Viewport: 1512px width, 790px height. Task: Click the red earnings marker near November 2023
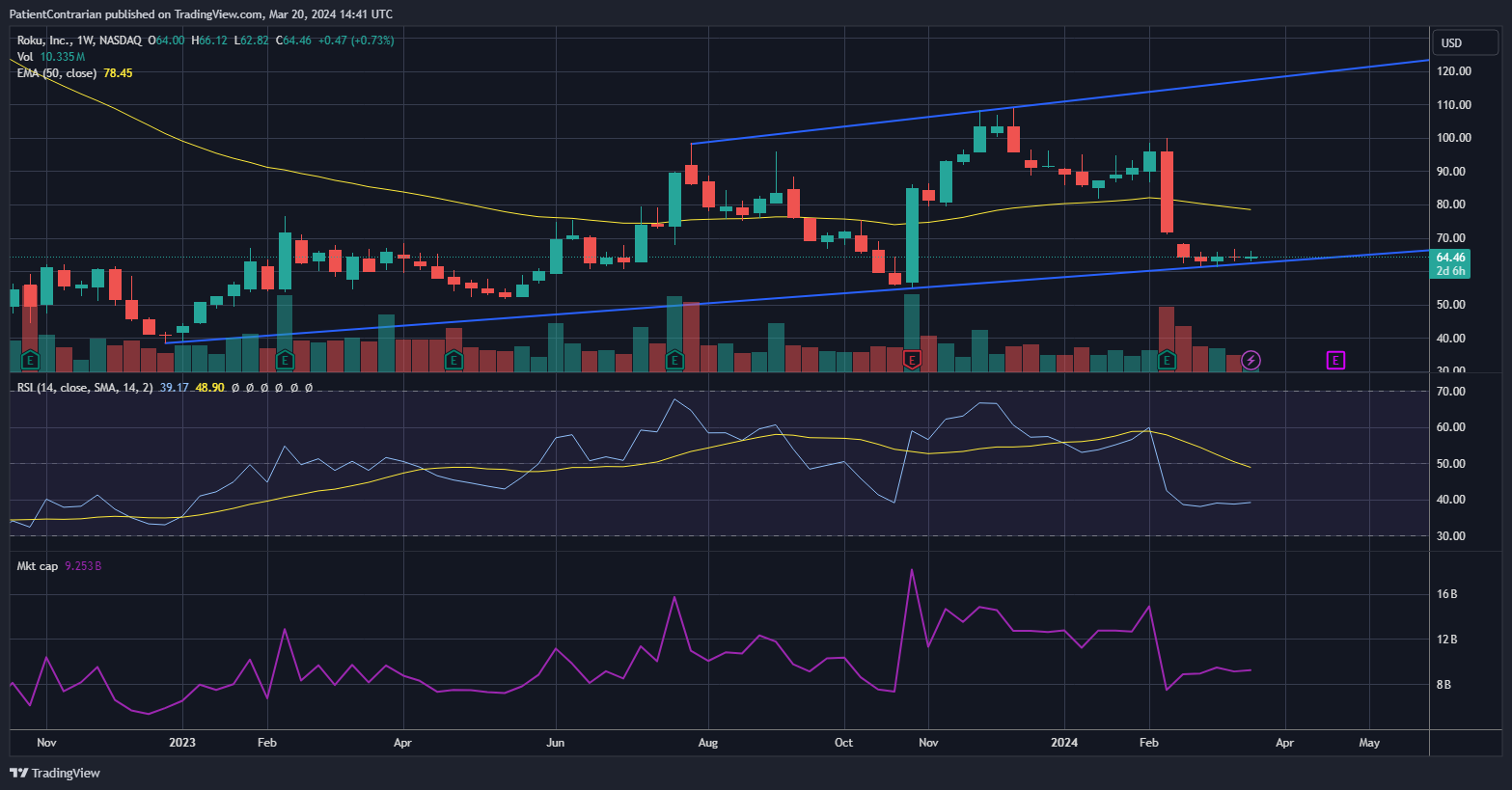(912, 361)
